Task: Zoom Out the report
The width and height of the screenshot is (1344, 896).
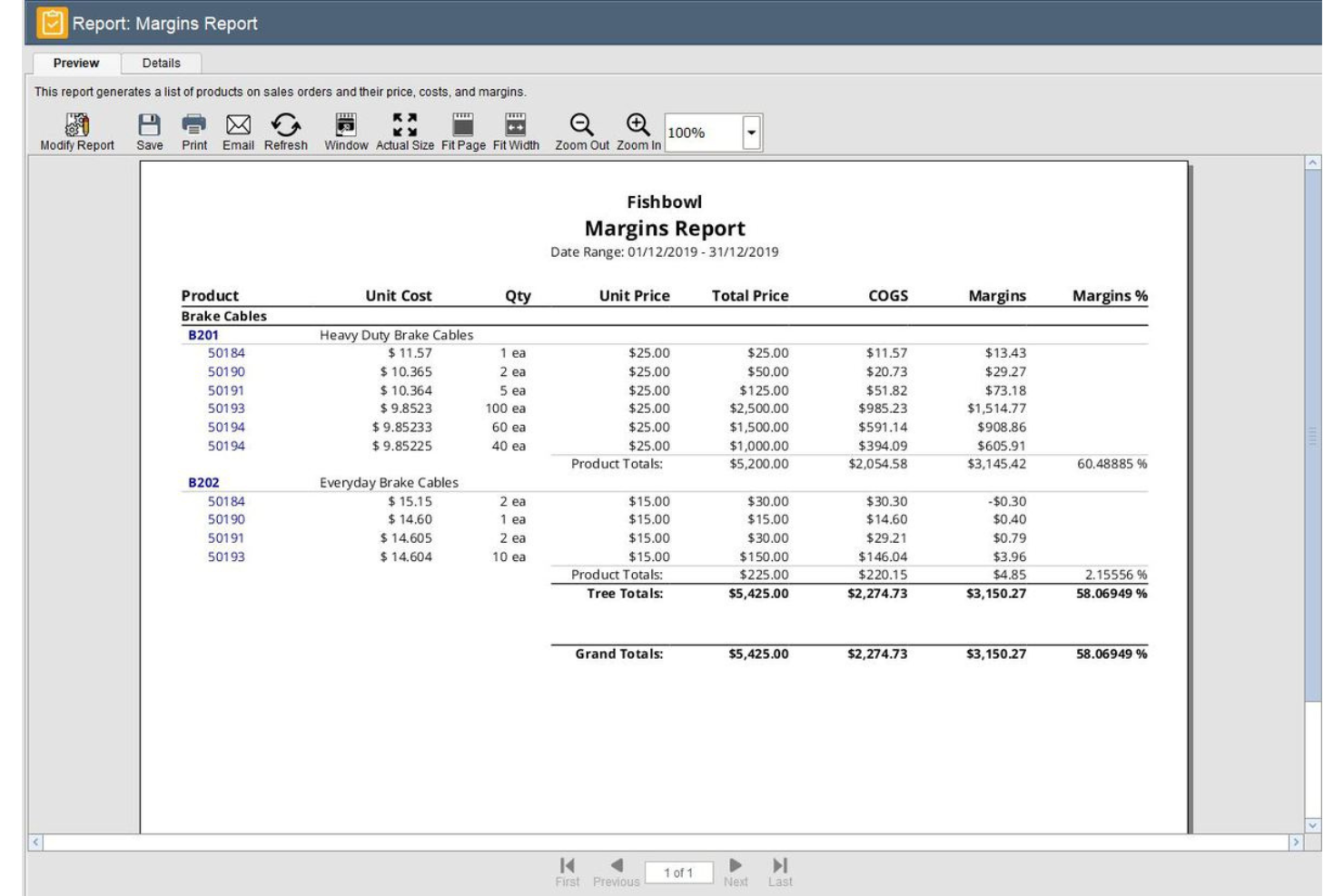Action: (582, 132)
